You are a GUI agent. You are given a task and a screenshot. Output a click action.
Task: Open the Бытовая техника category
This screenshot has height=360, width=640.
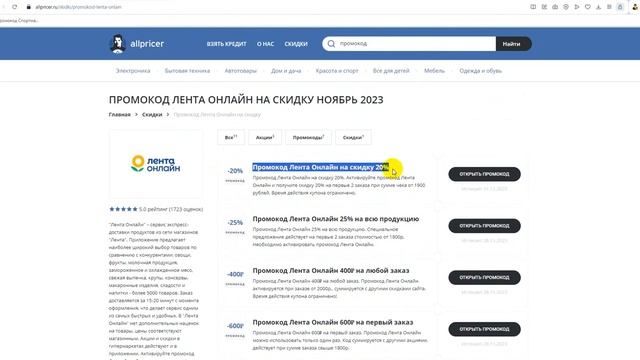[x=187, y=71]
